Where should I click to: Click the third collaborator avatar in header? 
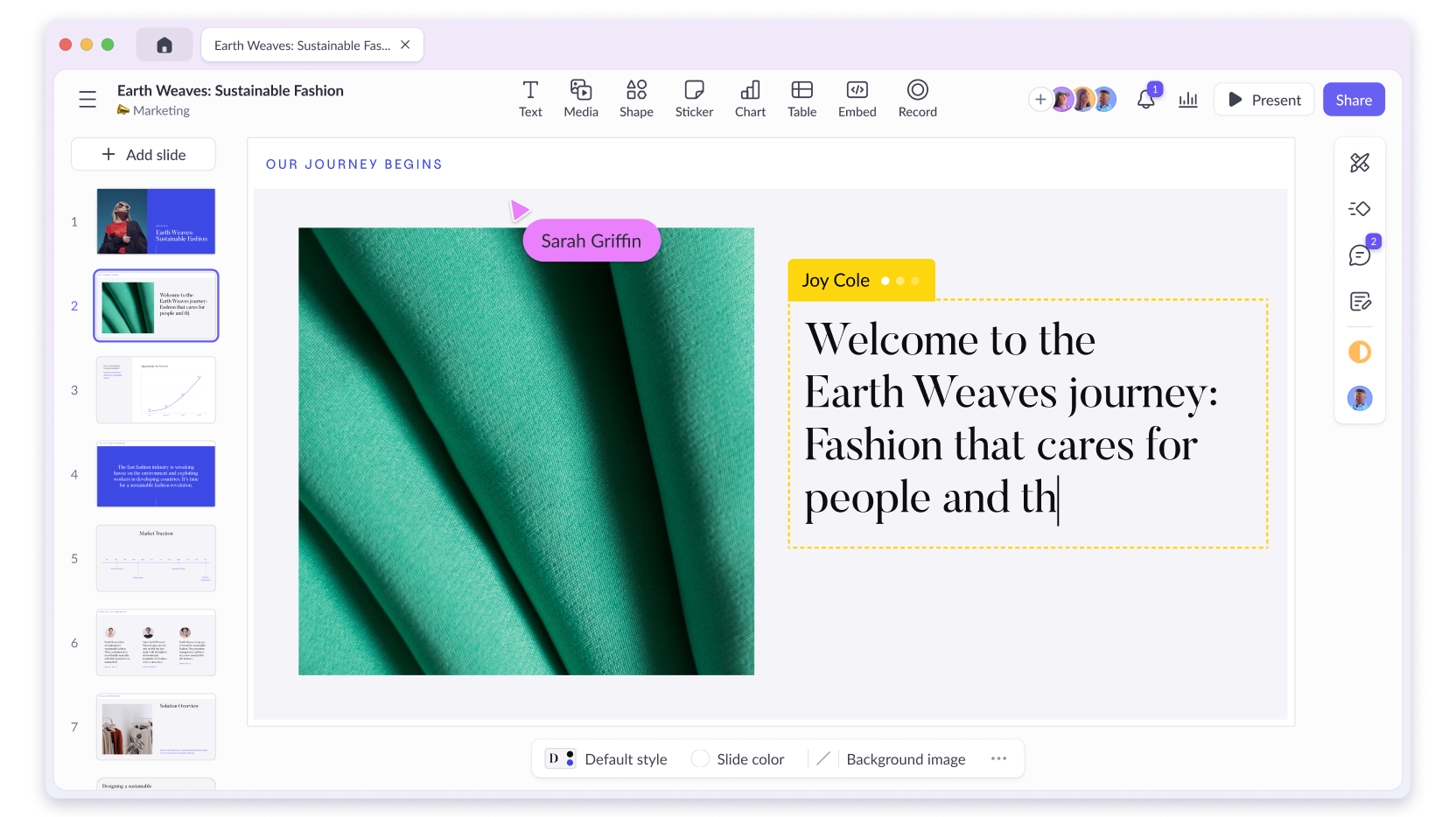tap(1105, 100)
